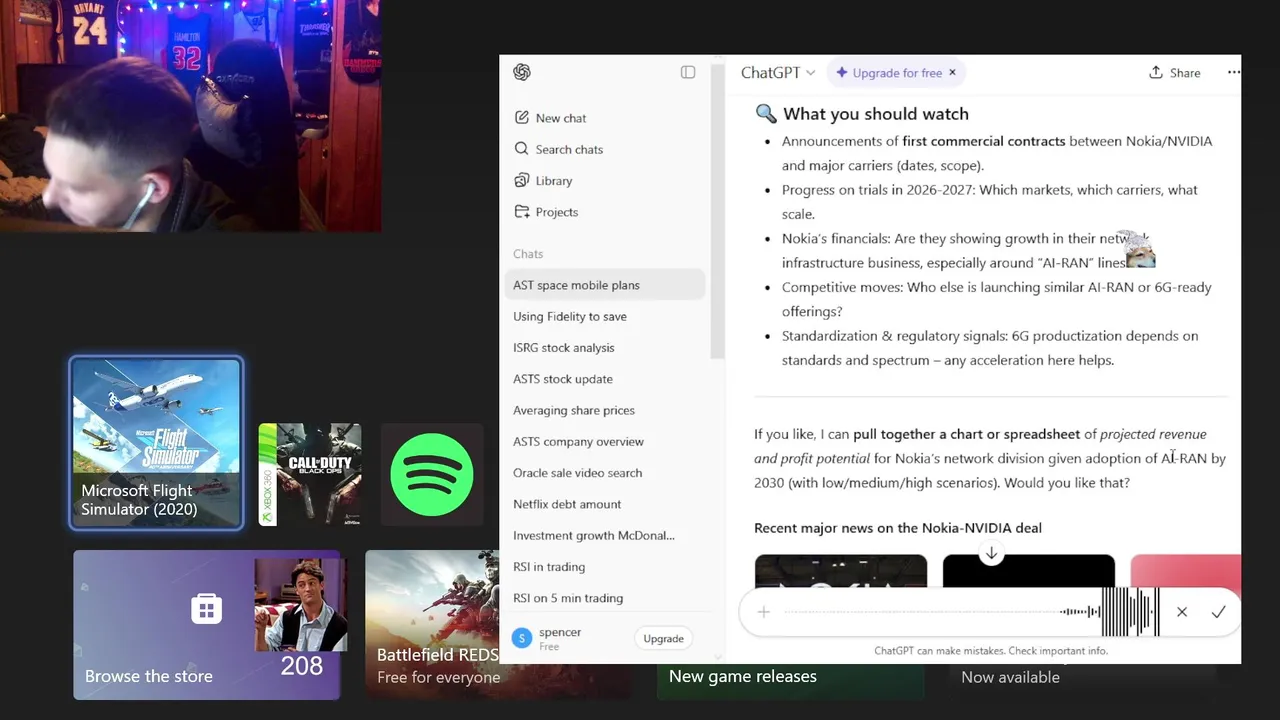This screenshot has width=1280, height=720.
Task: Confirm voice dictation with the checkmark icon
Action: pos(1218,612)
